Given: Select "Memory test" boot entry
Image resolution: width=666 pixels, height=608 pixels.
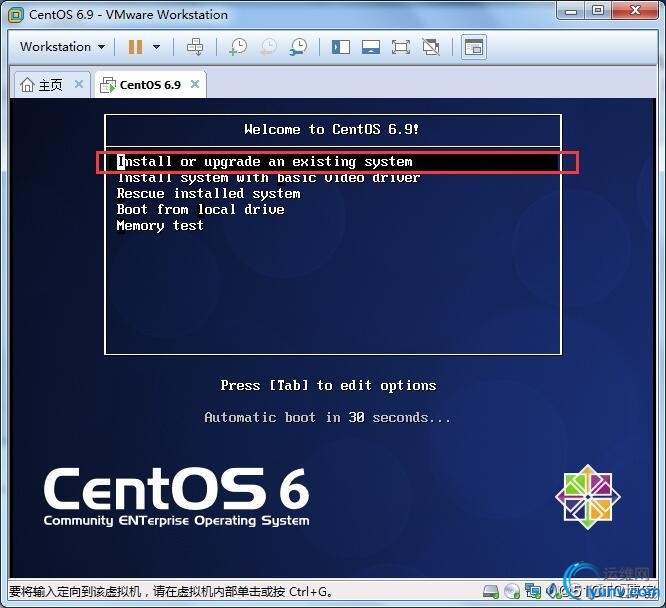Looking at the screenshot, I should point(160,226).
